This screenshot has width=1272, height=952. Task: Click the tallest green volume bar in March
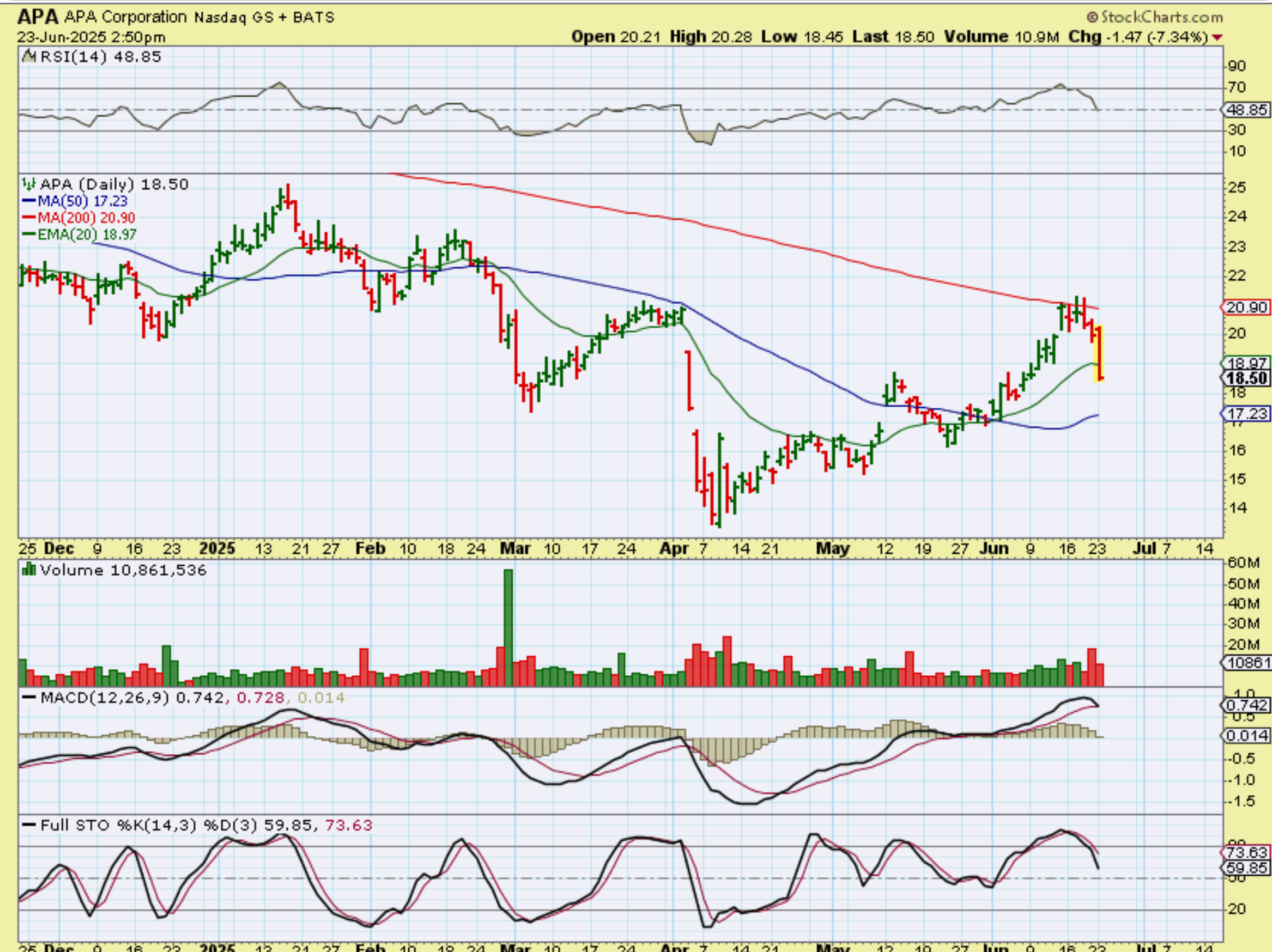pyautogui.click(x=508, y=628)
